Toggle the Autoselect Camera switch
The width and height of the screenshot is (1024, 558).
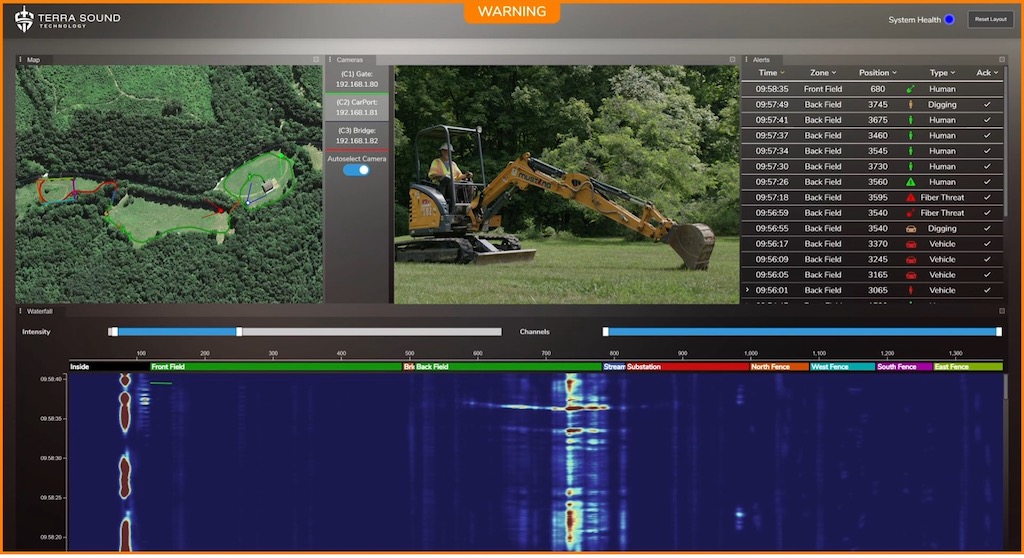point(357,170)
